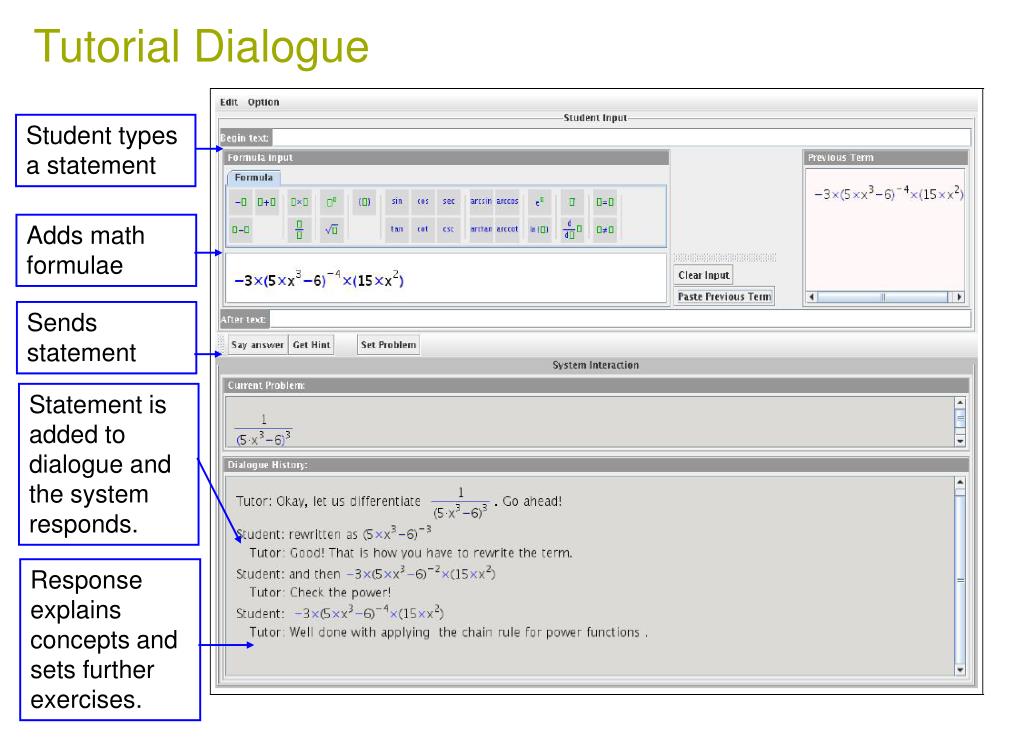This screenshot has height=740, width=1024.
Task: Open the Option menu
Action: pos(263,102)
